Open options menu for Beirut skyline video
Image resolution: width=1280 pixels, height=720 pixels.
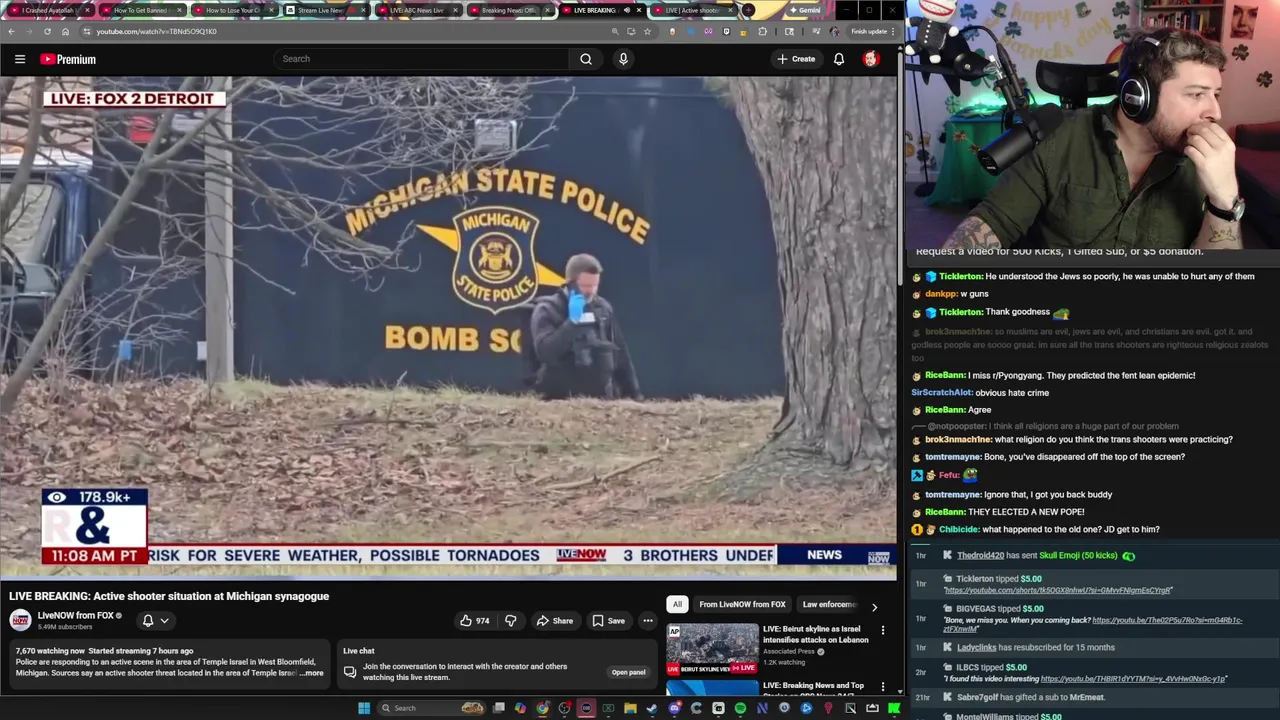[882, 631]
